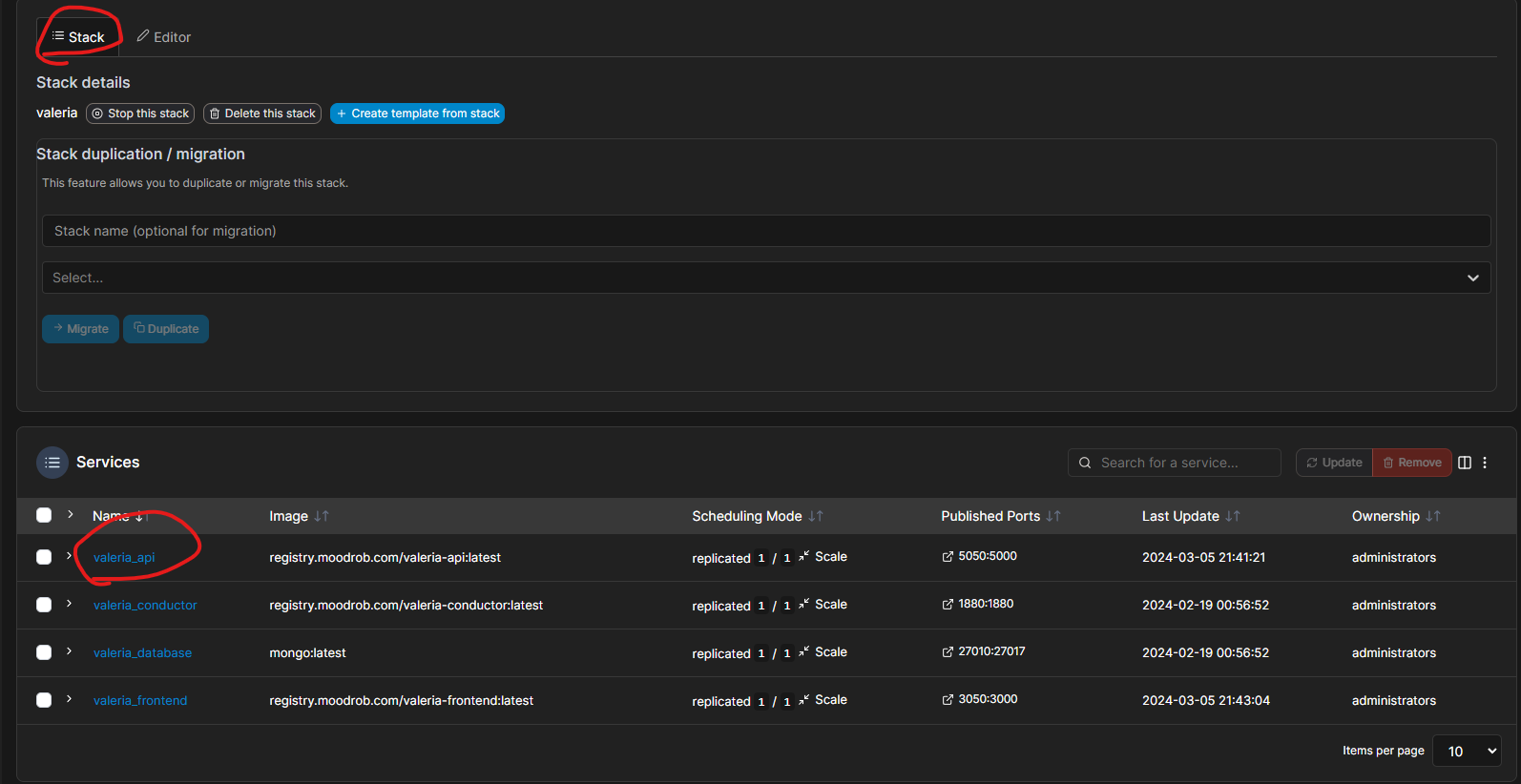Sort services by Image
Viewport: 1521px width, 784px height.
point(299,516)
